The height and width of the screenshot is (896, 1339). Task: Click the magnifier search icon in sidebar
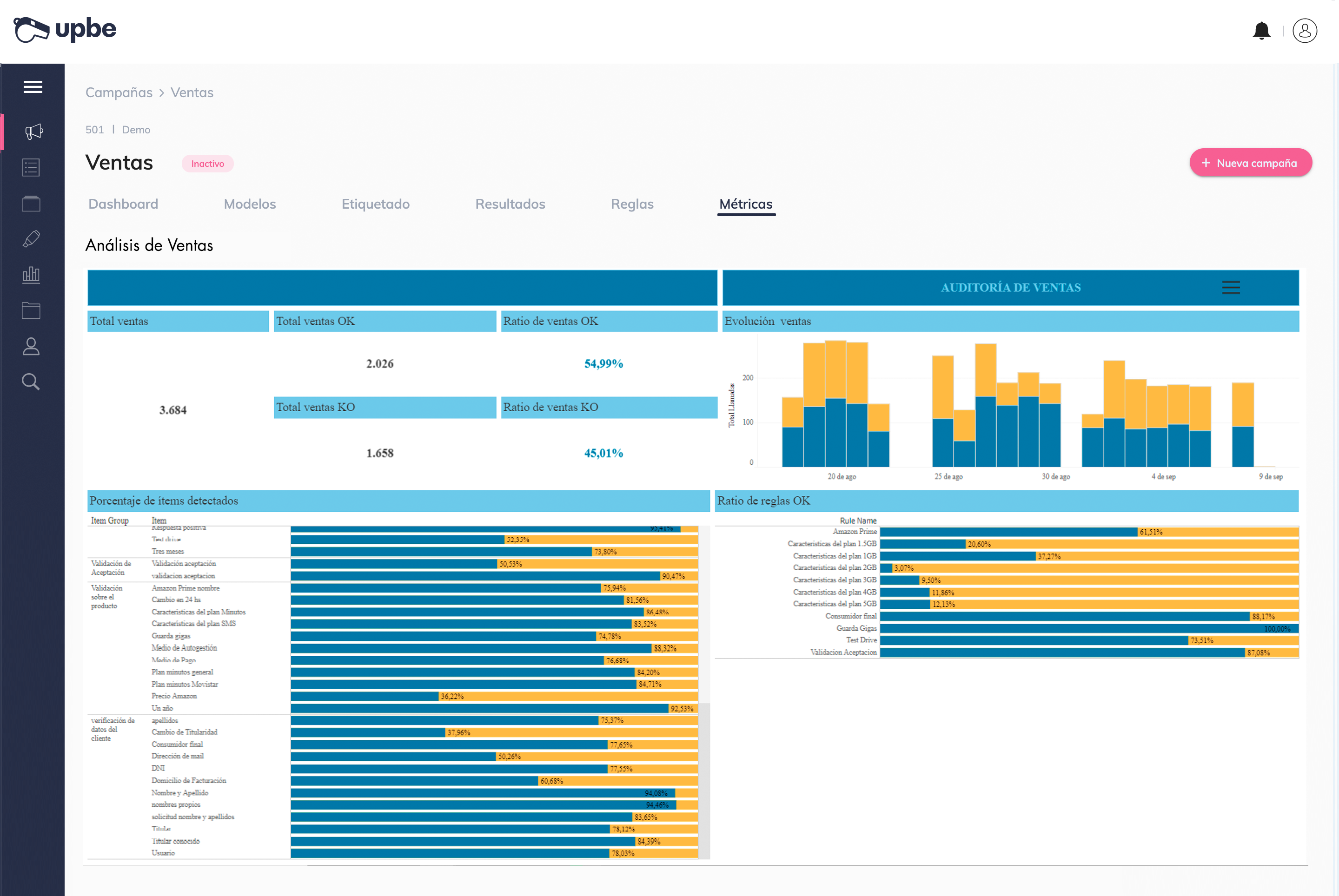coord(31,382)
